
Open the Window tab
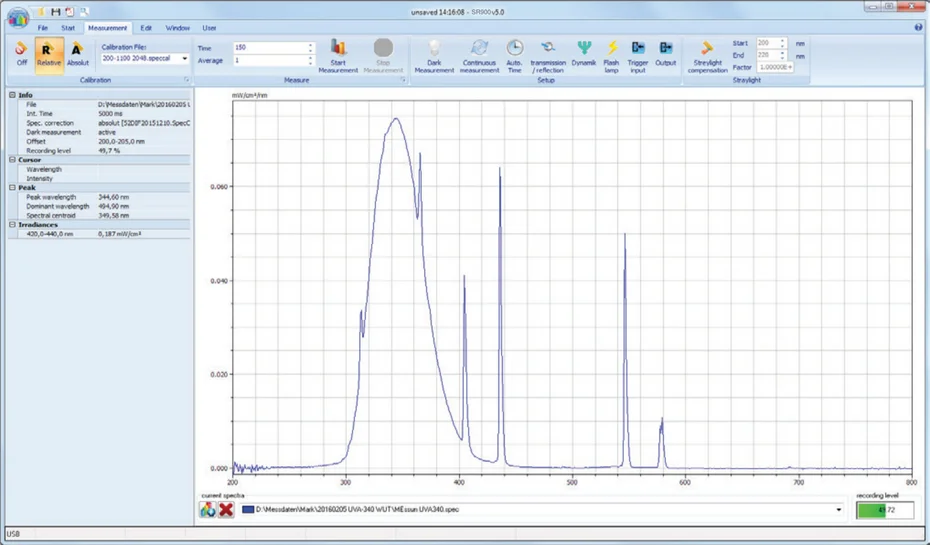click(x=177, y=28)
